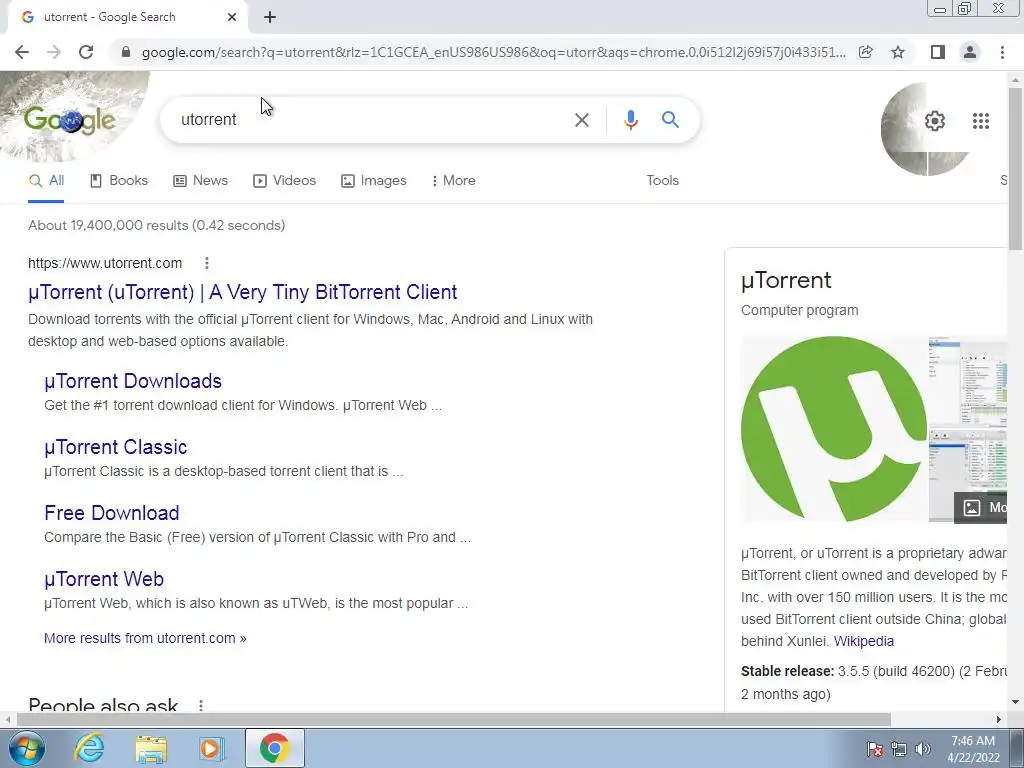Click the horizontal scrollbar thumb

coord(454,719)
